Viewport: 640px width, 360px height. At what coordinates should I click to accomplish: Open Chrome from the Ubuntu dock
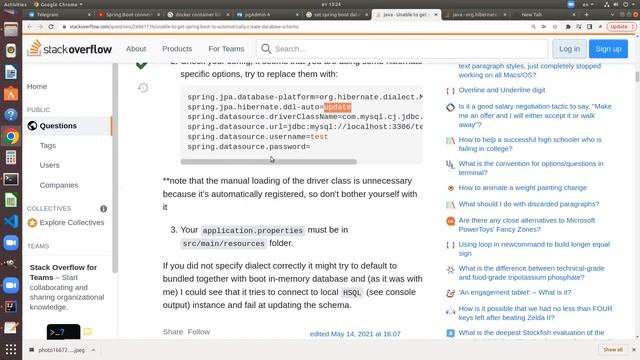pos(11,136)
